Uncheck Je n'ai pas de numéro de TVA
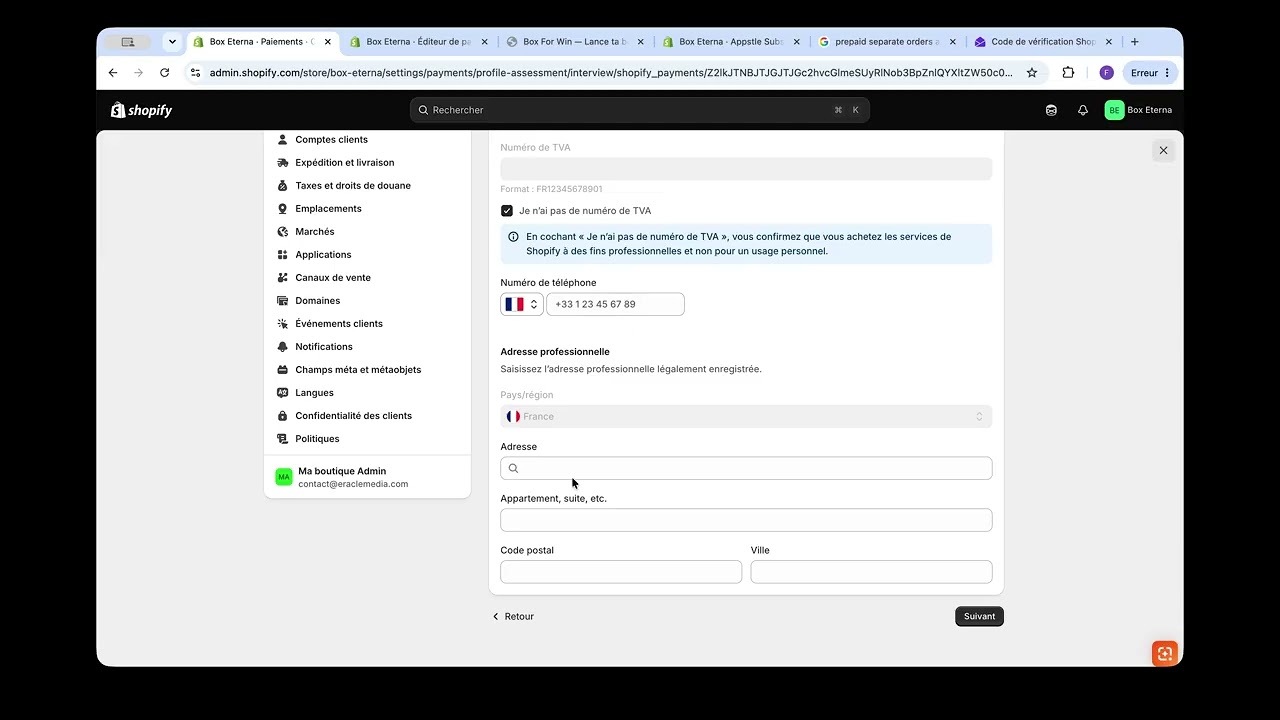This screenshot has height=720, width=1280. (507, 211)
